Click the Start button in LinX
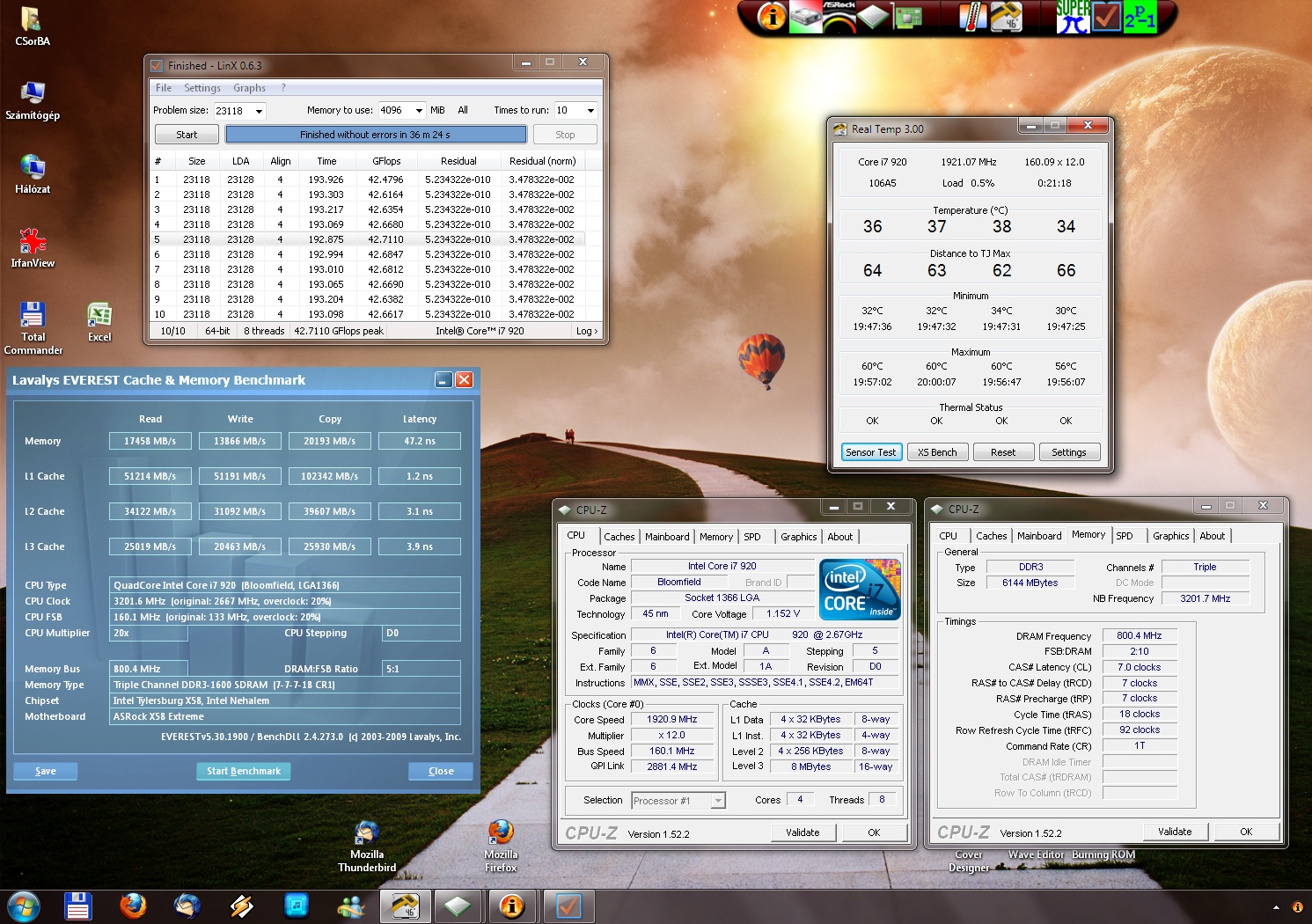 pyautogui.click(x=187, y=135)
